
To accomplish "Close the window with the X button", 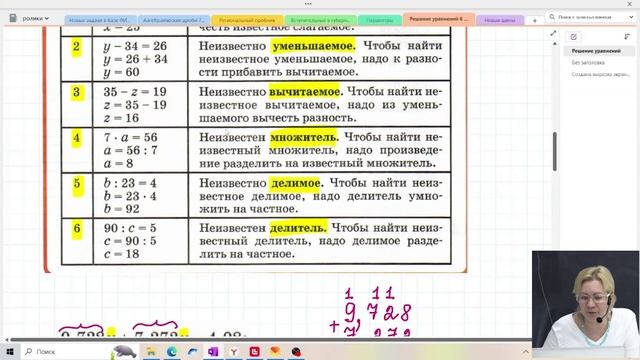I will click(x=629, y=4).
